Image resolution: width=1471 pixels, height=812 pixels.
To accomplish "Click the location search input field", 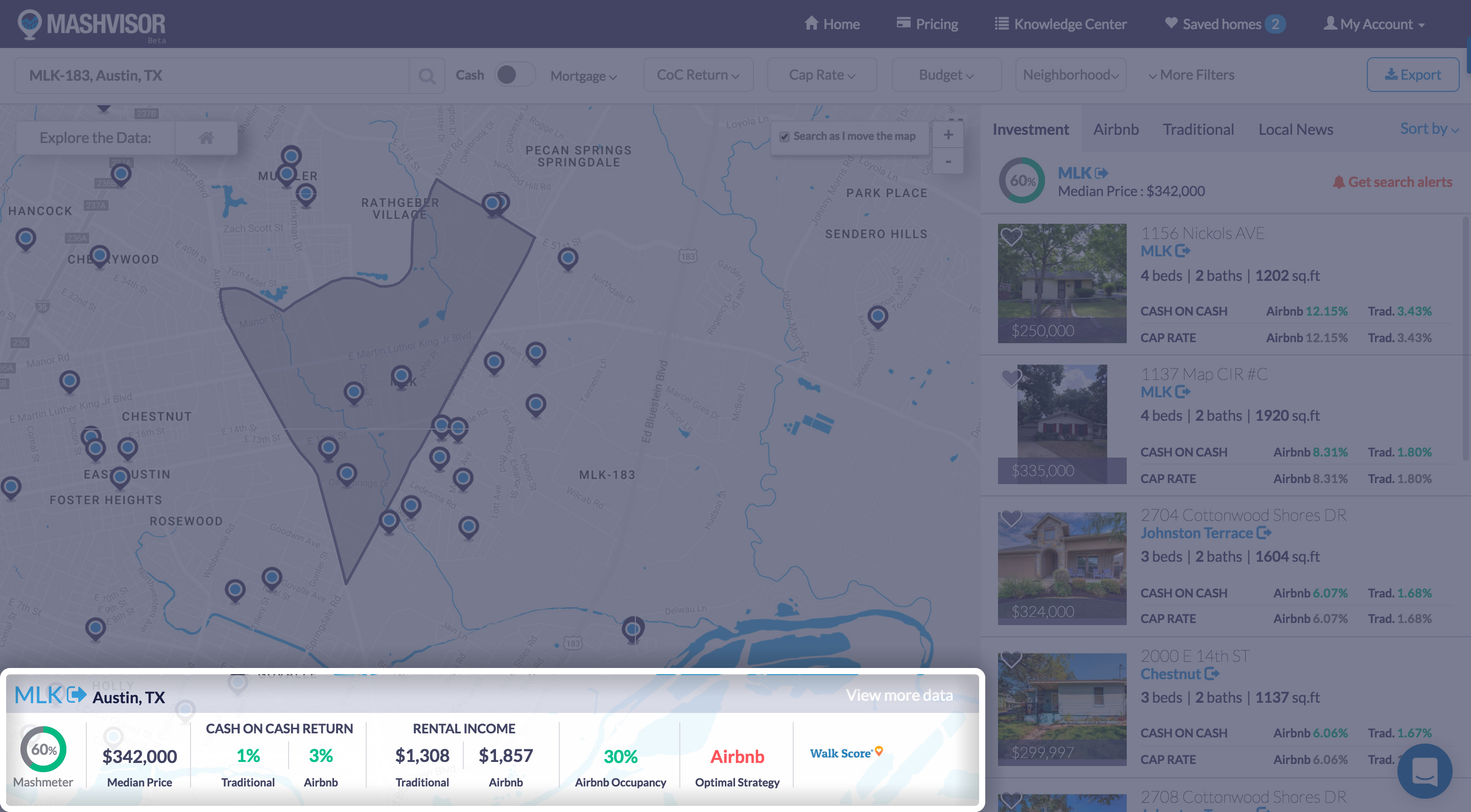I will 211,76.
